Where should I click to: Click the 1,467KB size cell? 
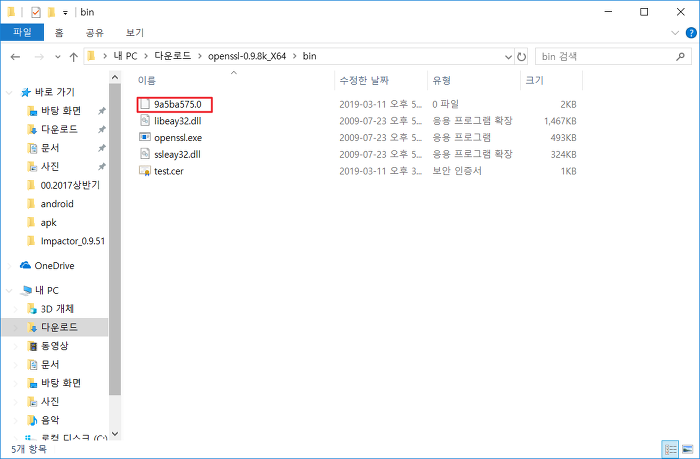tap(560, 121)
